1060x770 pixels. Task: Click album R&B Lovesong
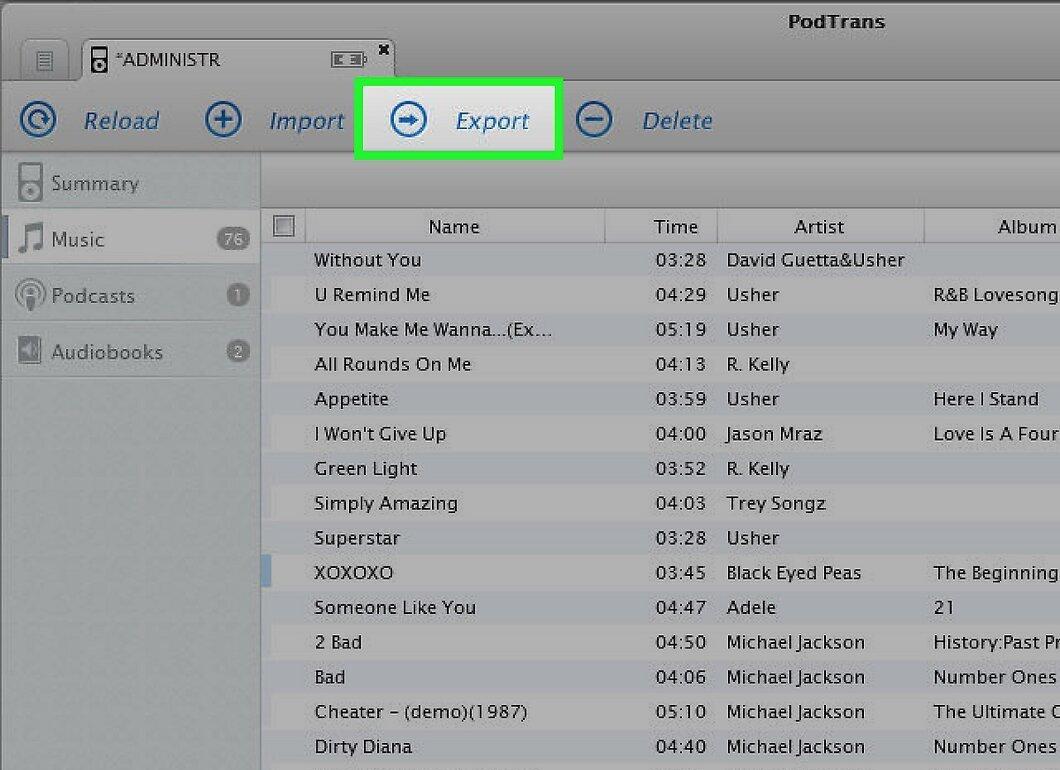tap(996, 295)
